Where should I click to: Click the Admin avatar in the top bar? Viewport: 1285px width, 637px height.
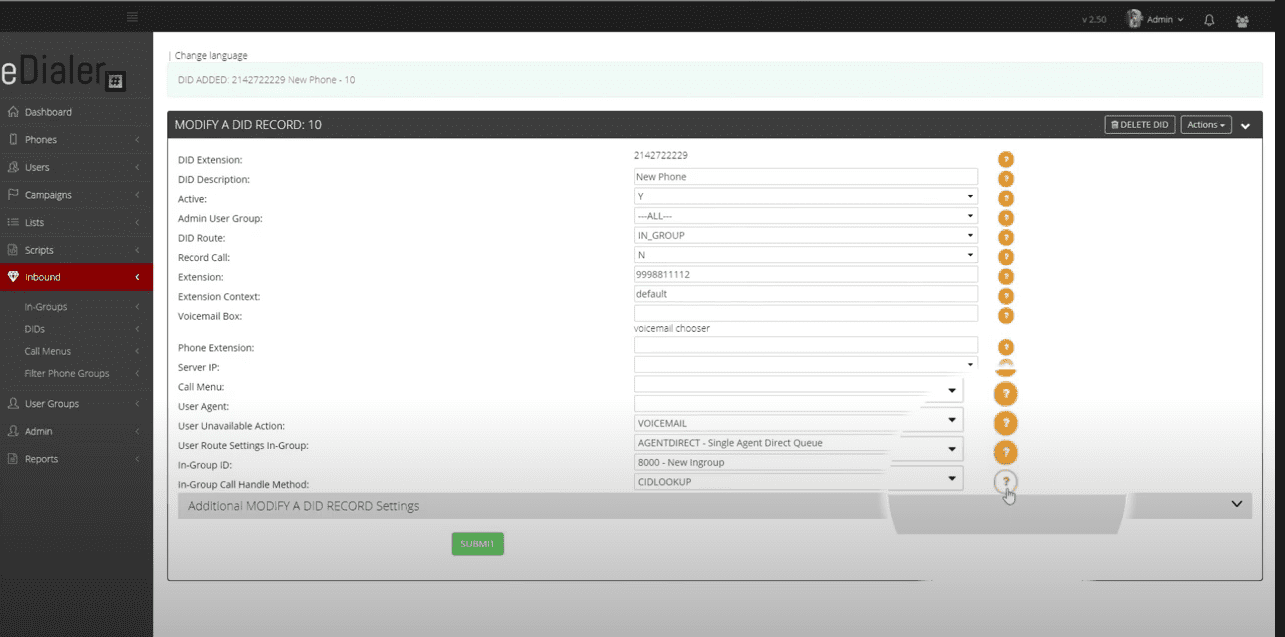(x=1134, y=19)
